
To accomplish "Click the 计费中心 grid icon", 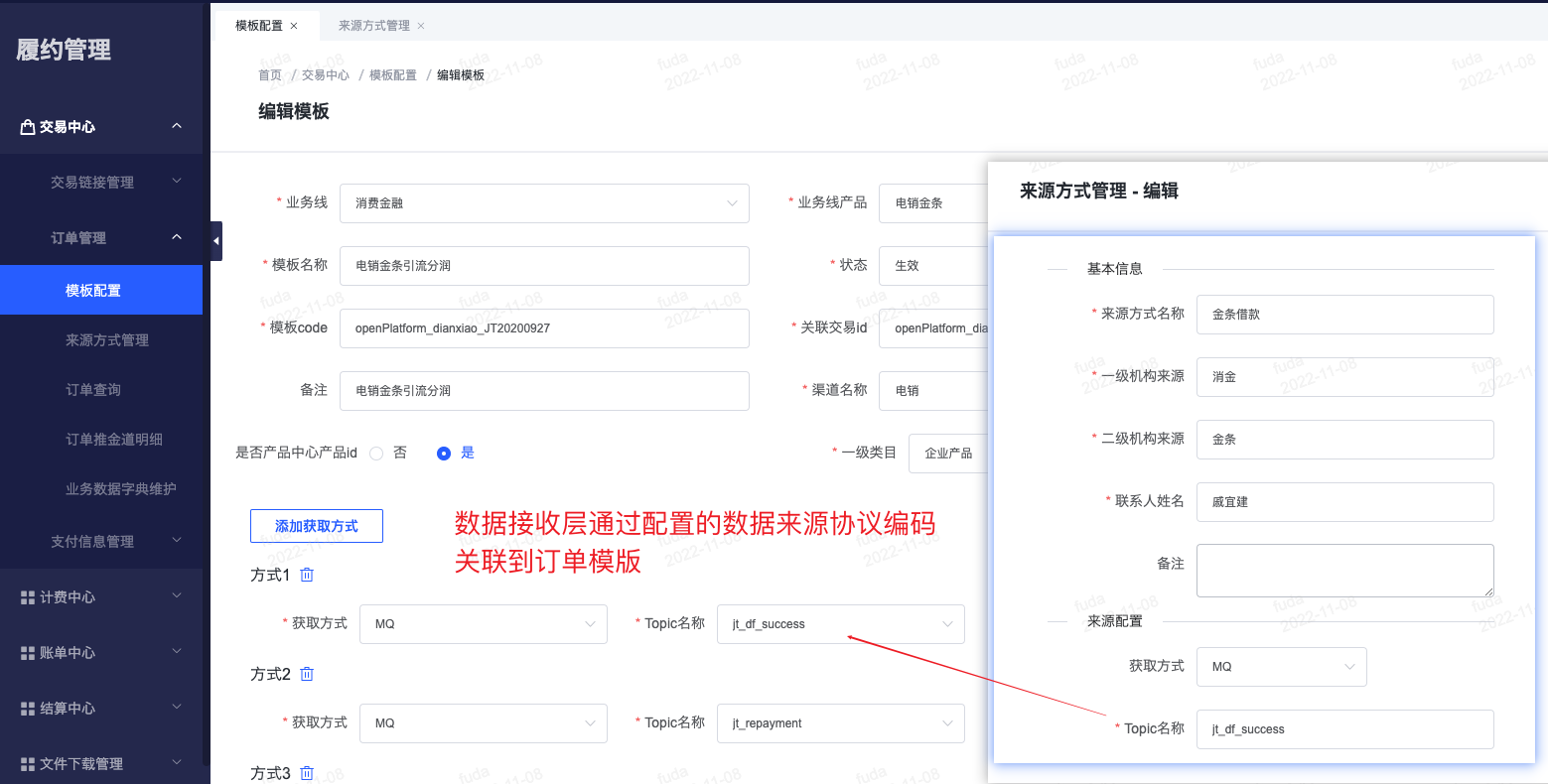I will (x=28, y=597).
